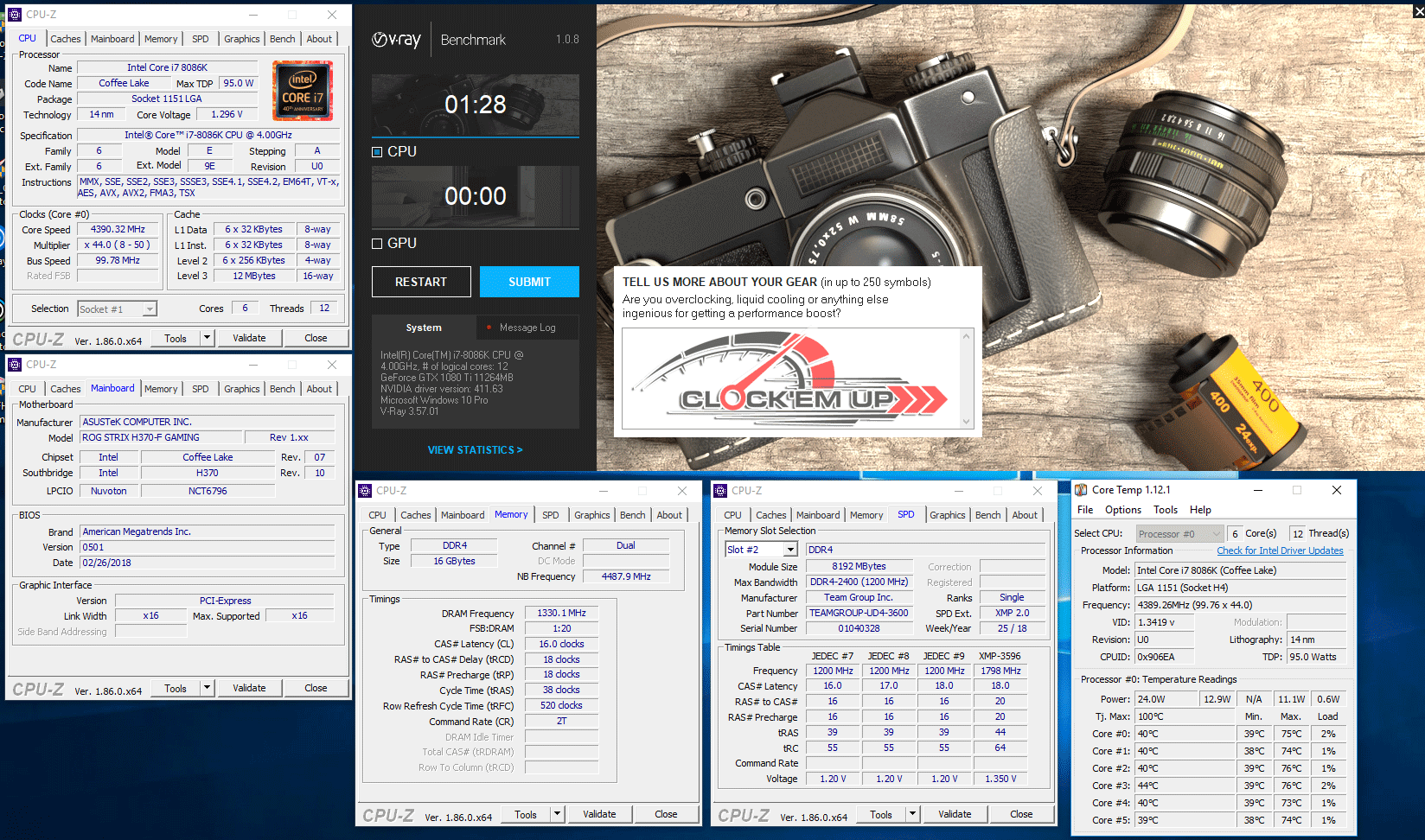Click Check for Intel Driver Updates link
Screen dimensions: 1425x840
(x=1280, y=550)
